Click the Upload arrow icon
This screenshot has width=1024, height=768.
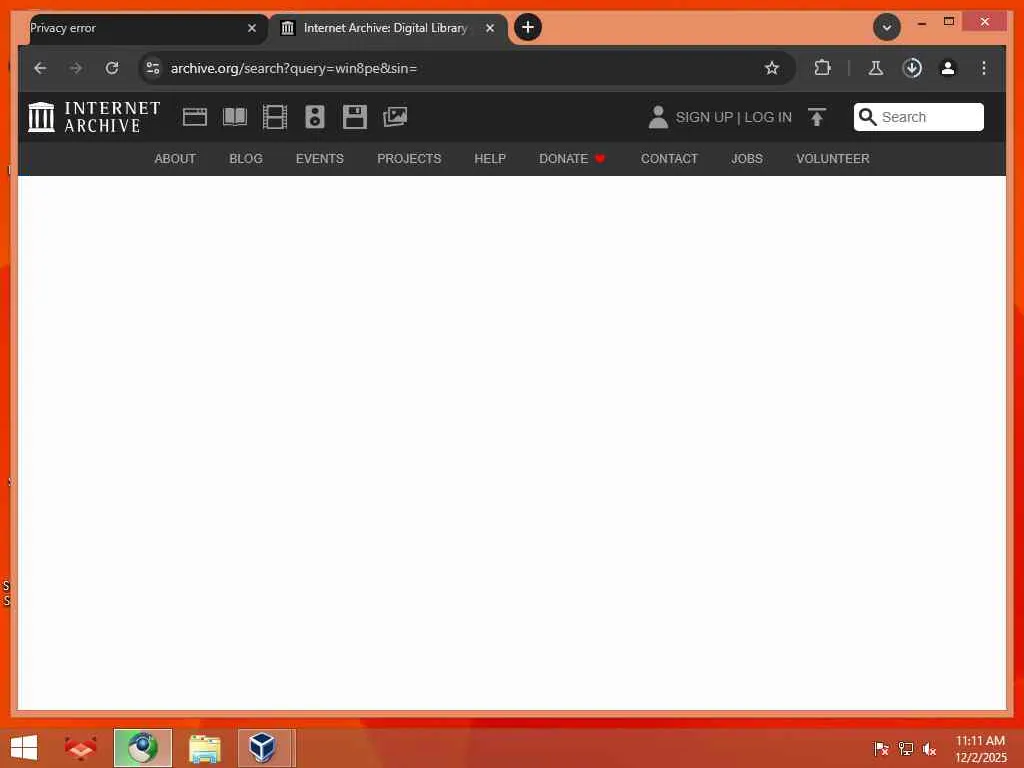[816, 117]
